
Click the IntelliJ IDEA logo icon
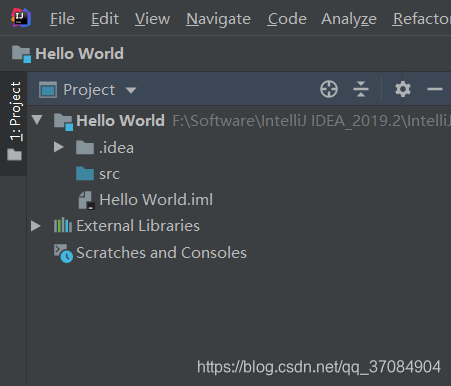point(21,18)
